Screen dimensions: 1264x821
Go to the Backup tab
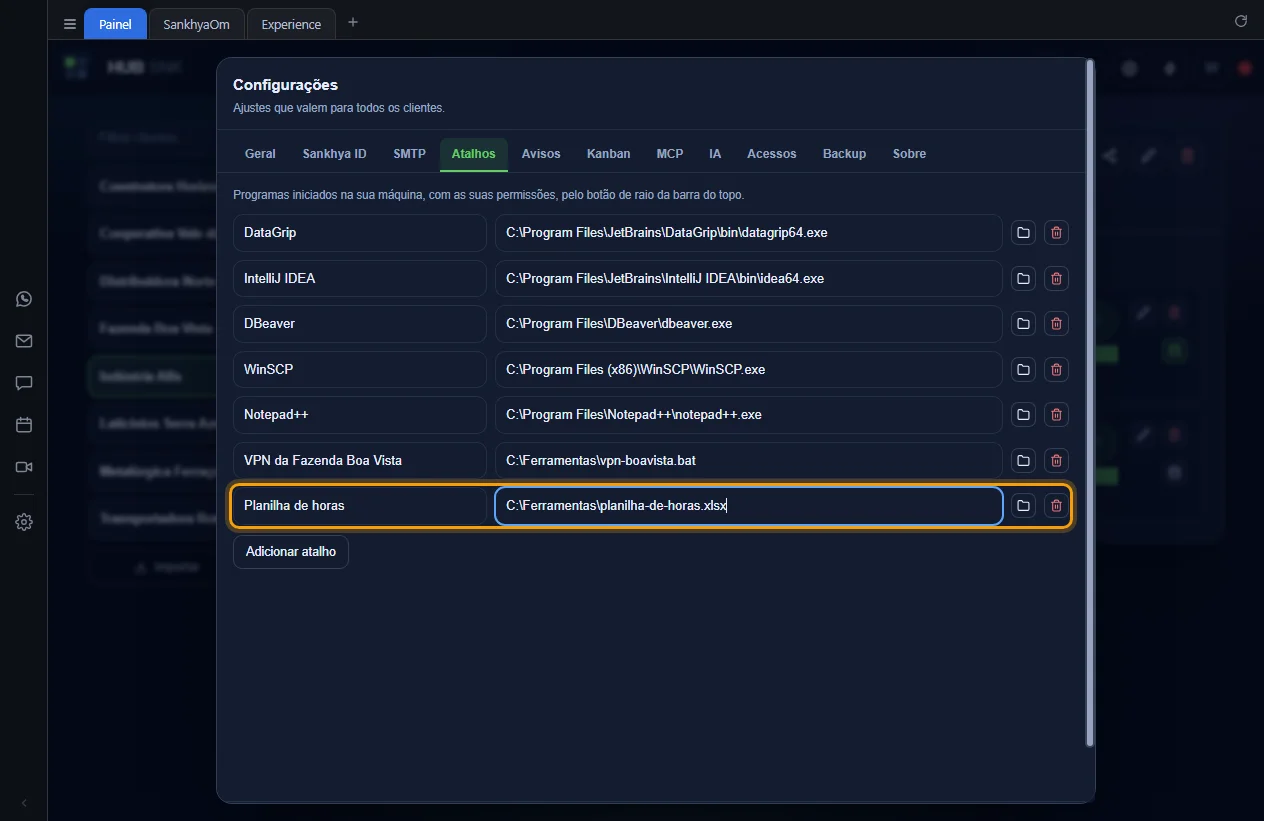(844, 154)
